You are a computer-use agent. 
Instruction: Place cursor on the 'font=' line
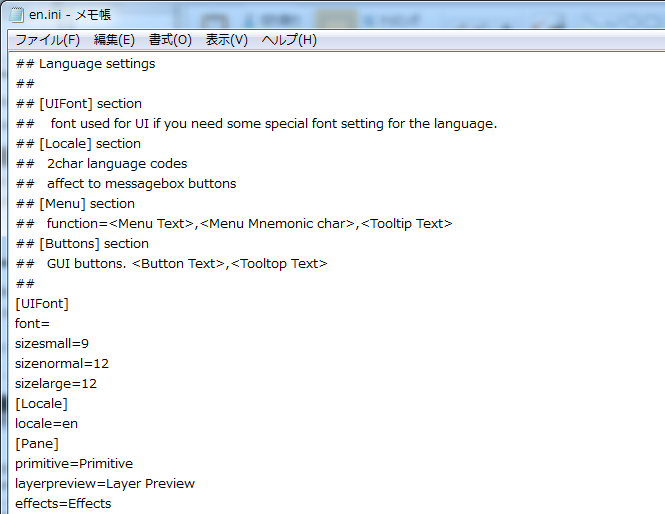(x=32, y=324)
